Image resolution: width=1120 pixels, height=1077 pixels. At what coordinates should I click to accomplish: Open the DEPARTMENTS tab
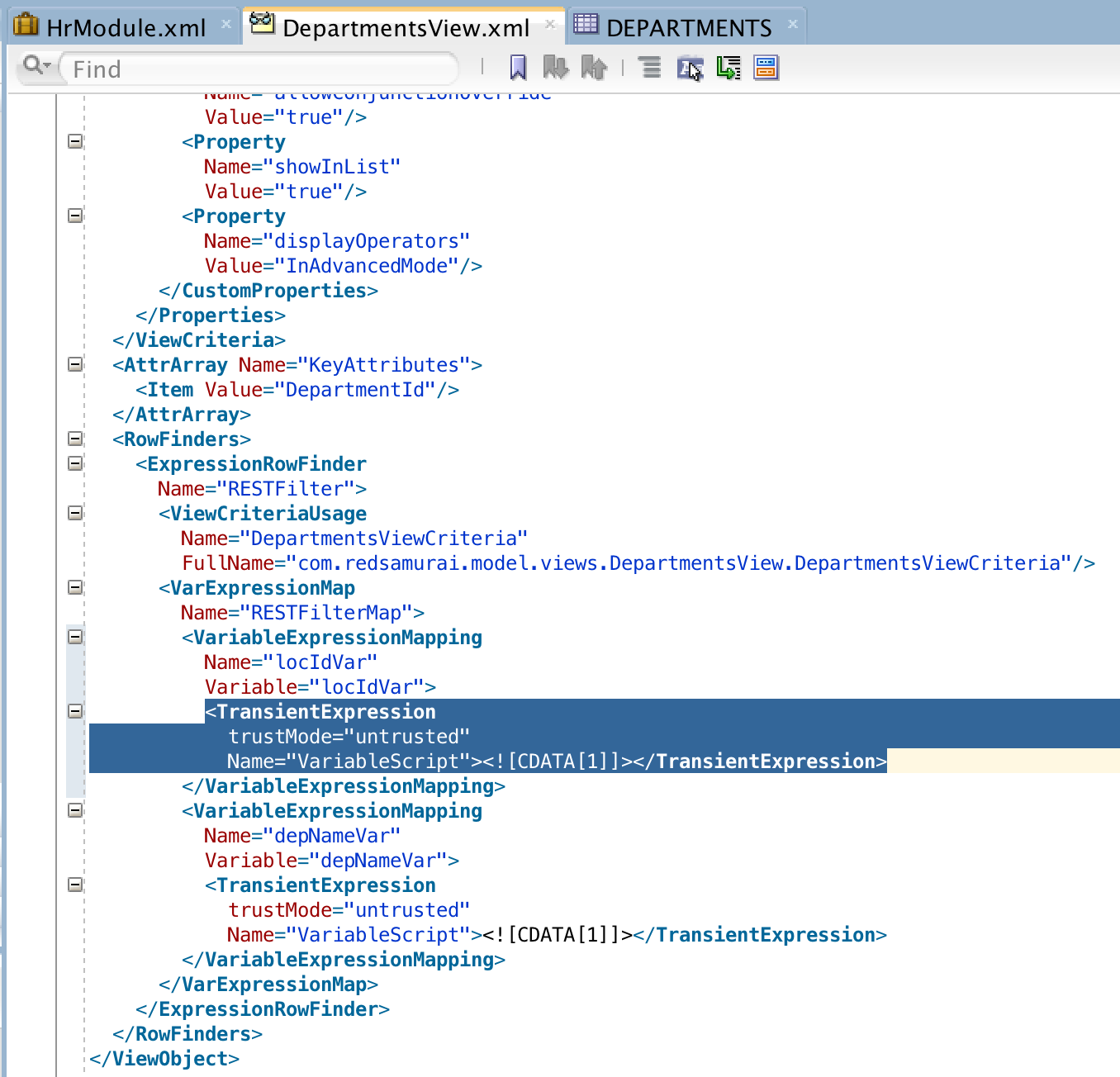pos(688,27)
